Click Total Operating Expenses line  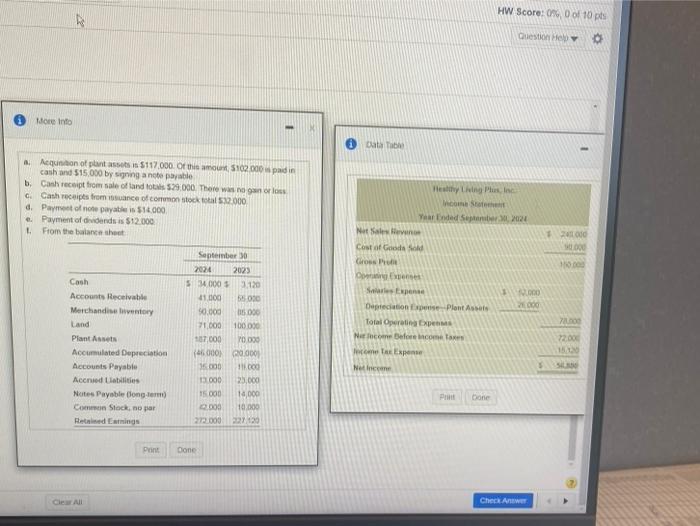coord(408,322)
